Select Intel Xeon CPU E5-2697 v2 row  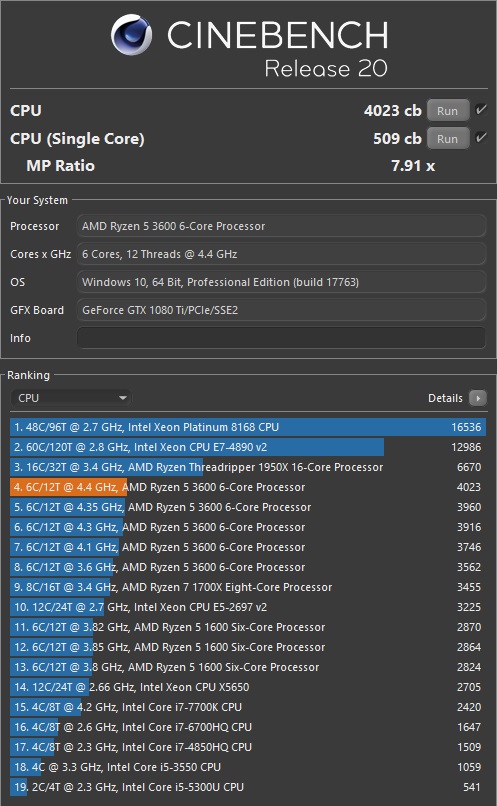tap(248, 607)
